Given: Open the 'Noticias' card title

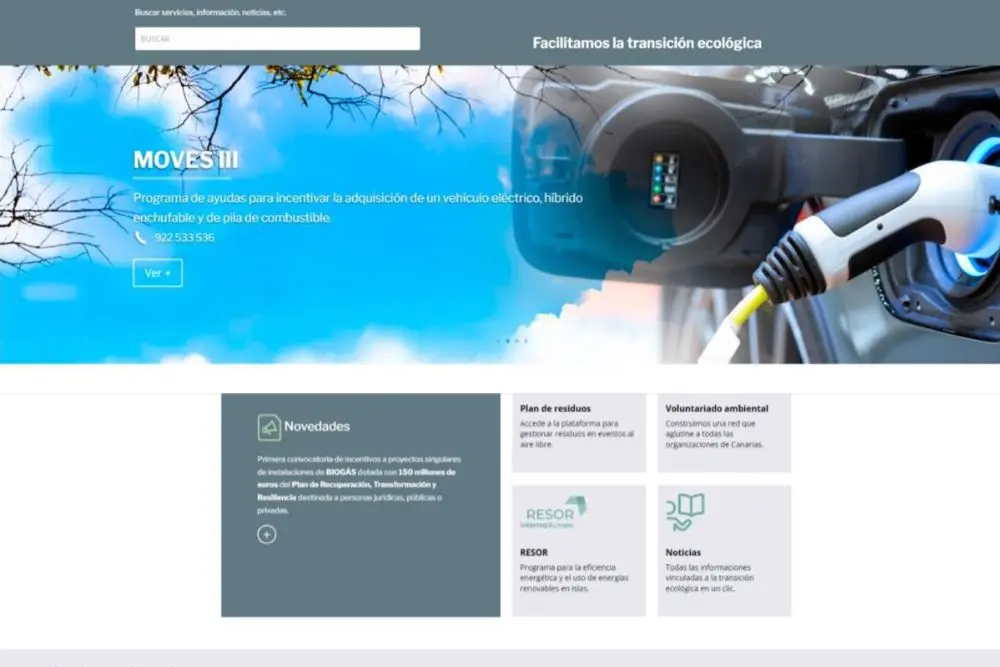Looking at the screenshot, I should pyautogui.click(x=683, y=552).
